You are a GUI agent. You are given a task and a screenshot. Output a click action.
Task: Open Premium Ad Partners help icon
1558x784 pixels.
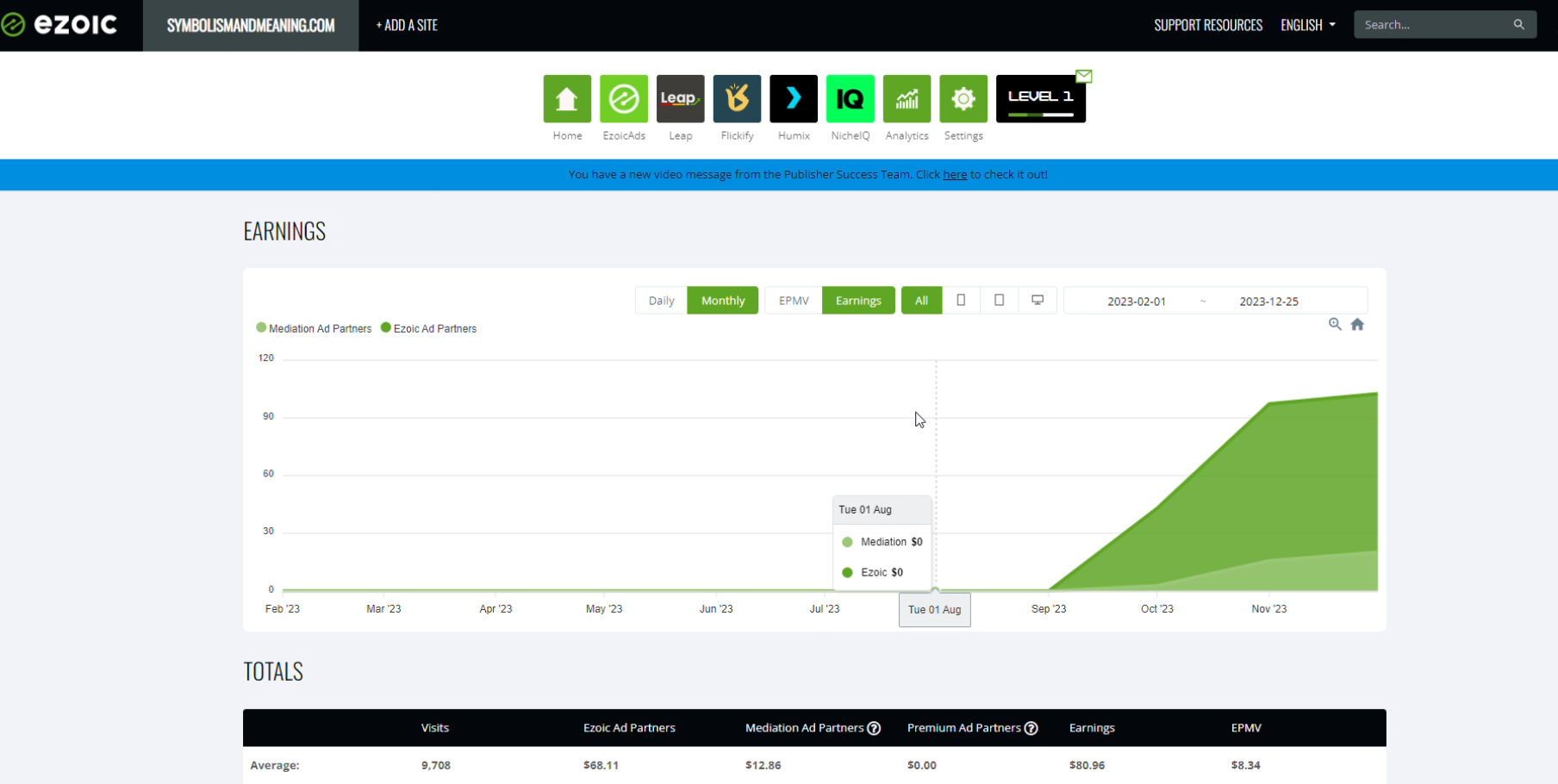point(1031,728)
